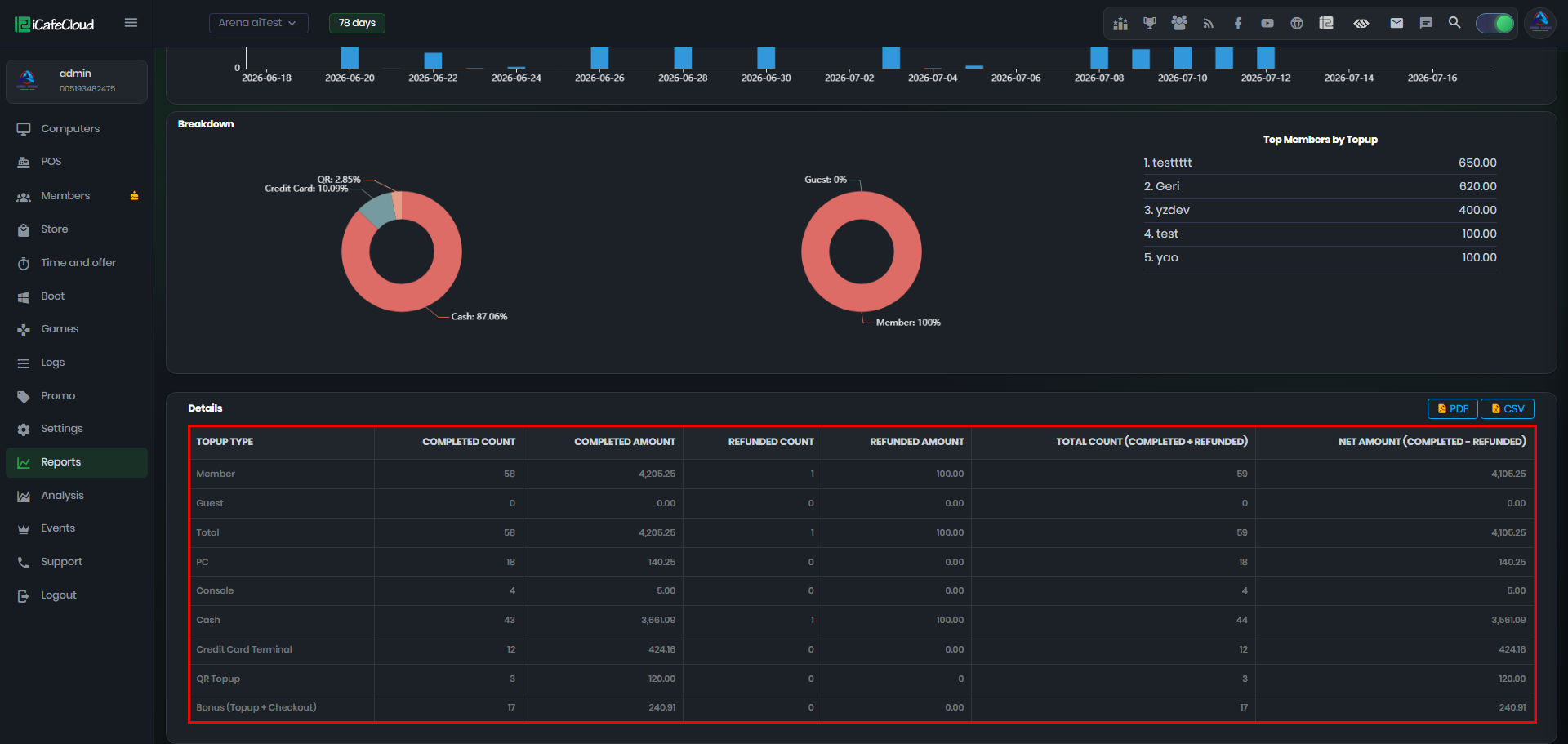Screen dimensions: 1568x744
Task: Open the Facebook icon link
Action: pyautogui.click(x=1238, y=23)
